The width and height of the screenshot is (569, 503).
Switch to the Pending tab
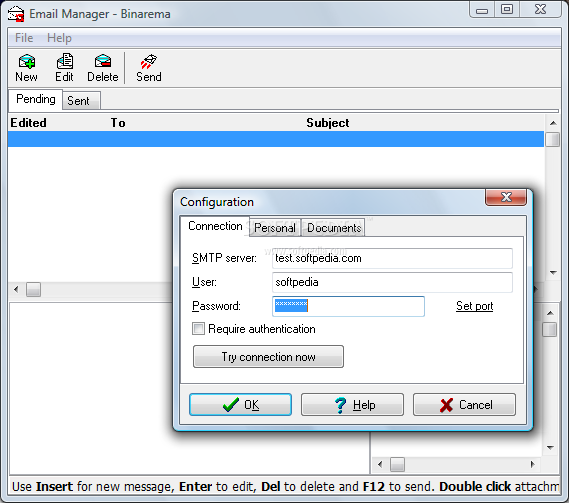36,99
